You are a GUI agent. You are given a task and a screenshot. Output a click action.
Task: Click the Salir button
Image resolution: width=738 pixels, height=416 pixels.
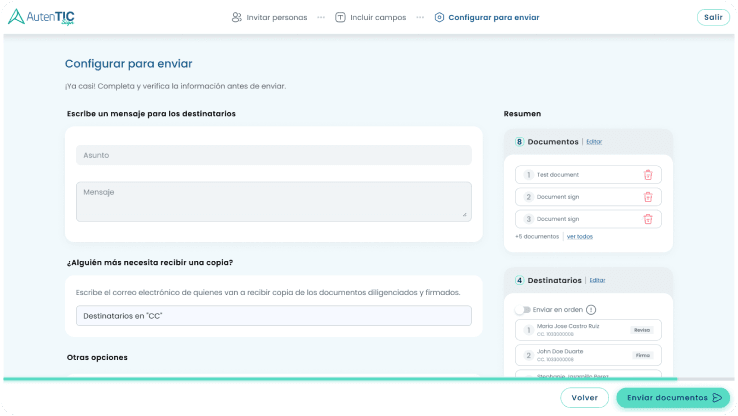(x=712, y=17)
